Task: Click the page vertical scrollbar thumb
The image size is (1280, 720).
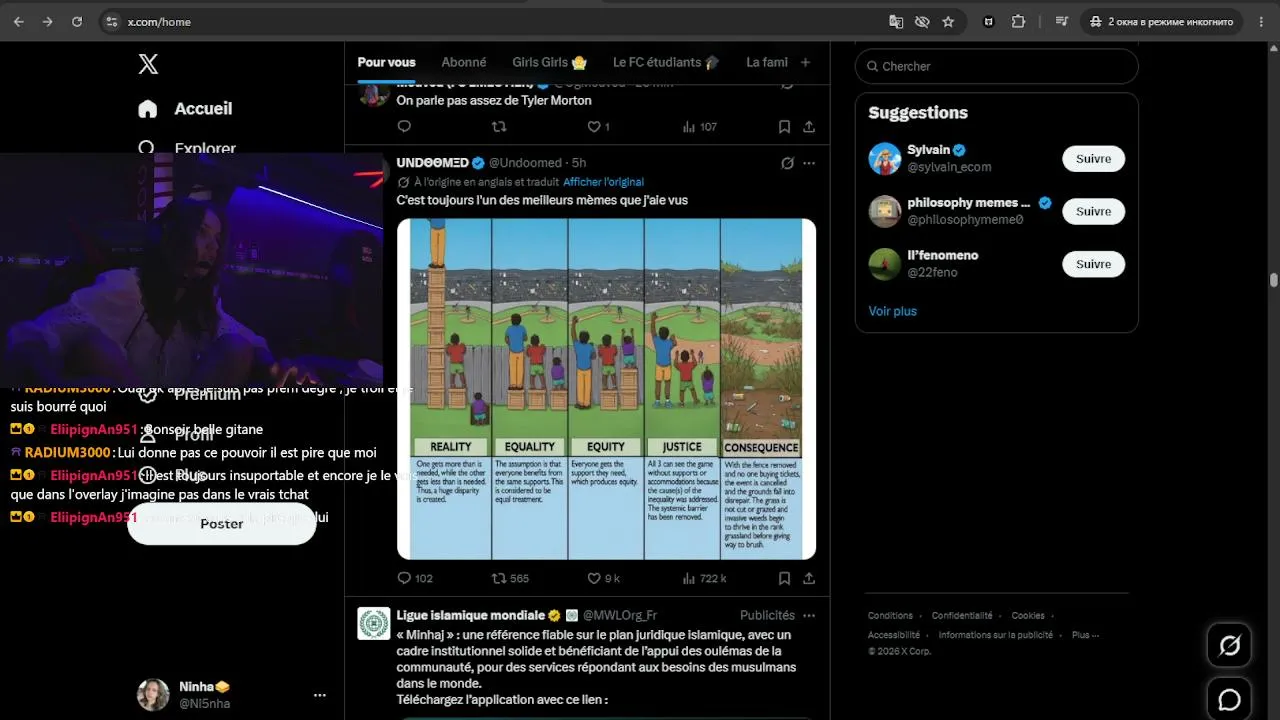Action: click(x=1274, y=280)
